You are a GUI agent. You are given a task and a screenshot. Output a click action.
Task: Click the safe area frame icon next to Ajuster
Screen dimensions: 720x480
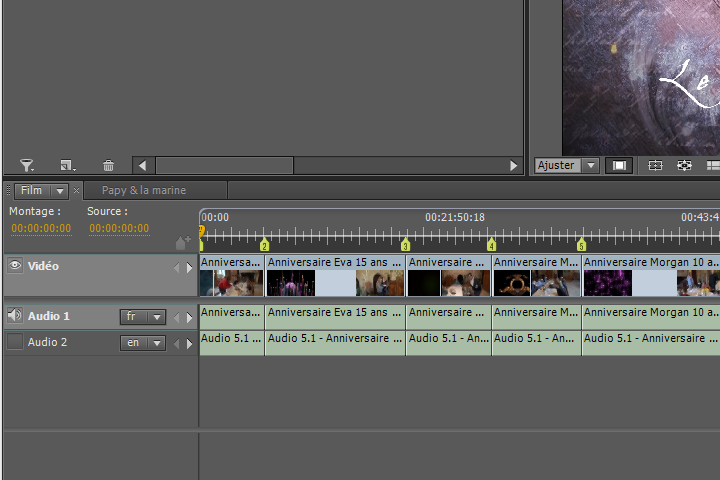(619, 166)
